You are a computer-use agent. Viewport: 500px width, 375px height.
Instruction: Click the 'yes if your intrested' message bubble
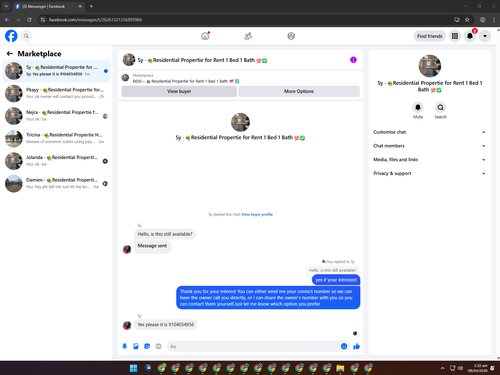click(x=336, y=280)
